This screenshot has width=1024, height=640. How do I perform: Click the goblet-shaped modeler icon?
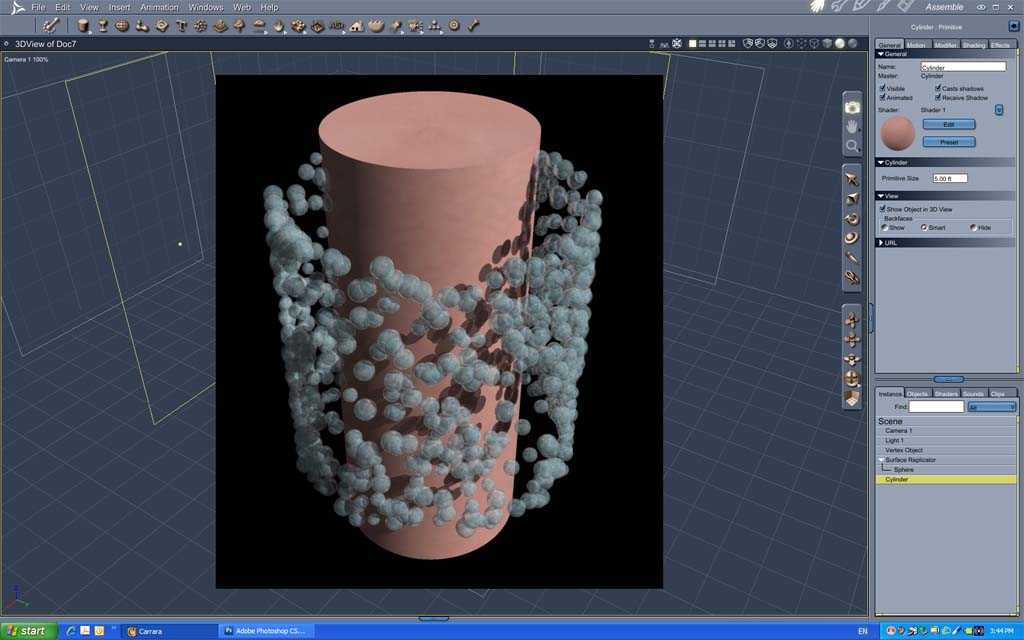pos(103,25)
